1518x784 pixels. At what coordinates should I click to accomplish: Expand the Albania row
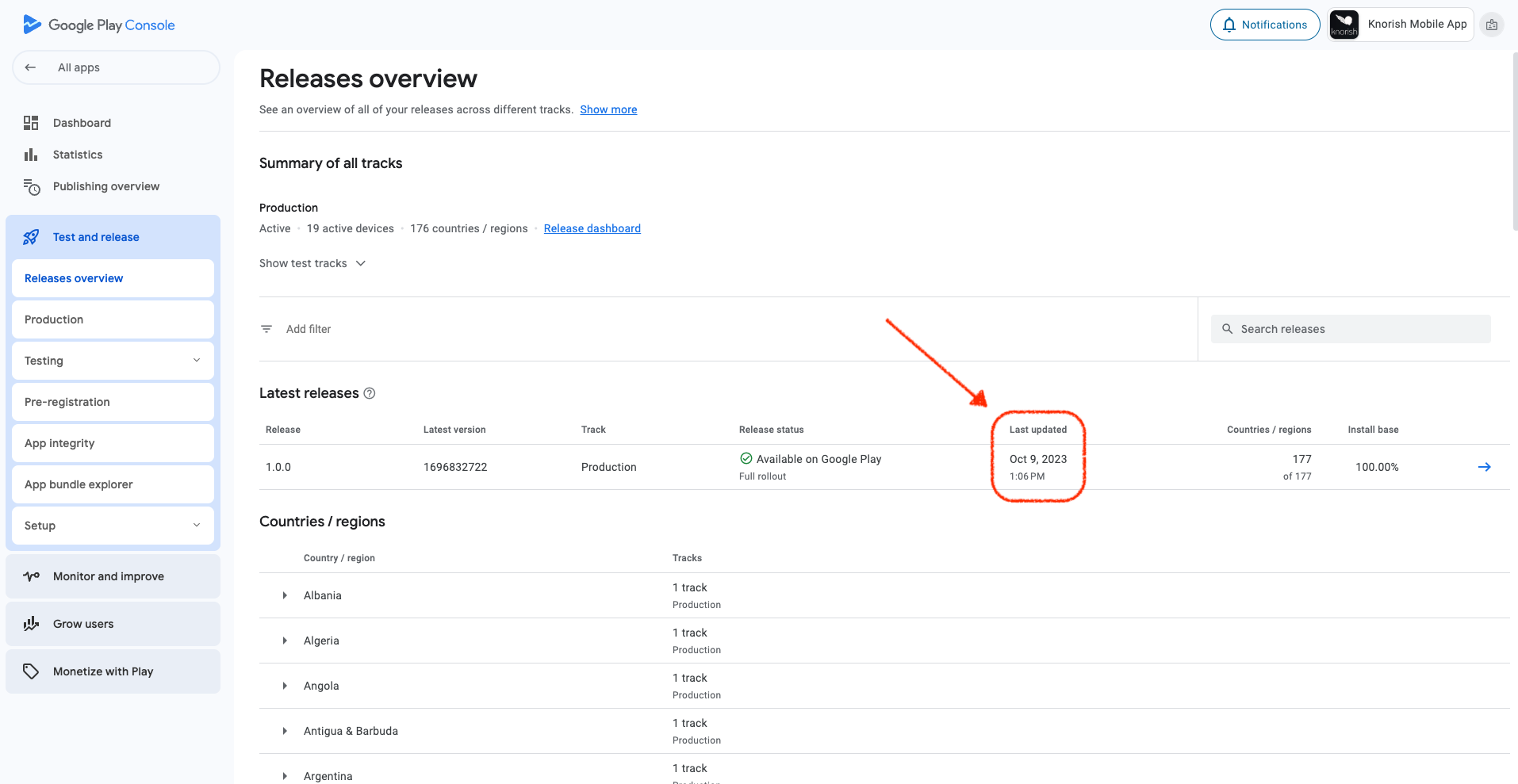(285, 595)
